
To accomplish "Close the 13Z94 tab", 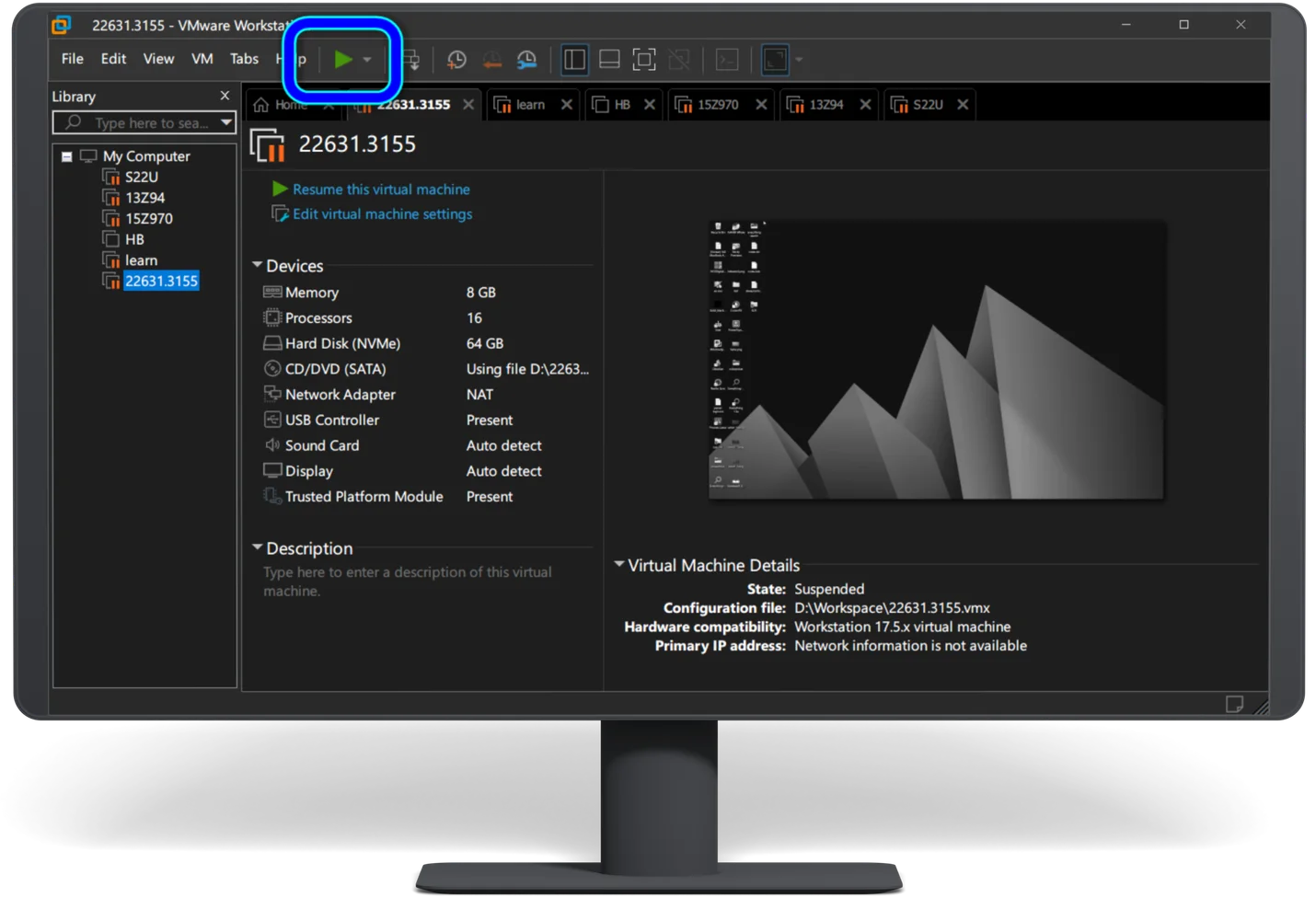I will click(865, 105).
